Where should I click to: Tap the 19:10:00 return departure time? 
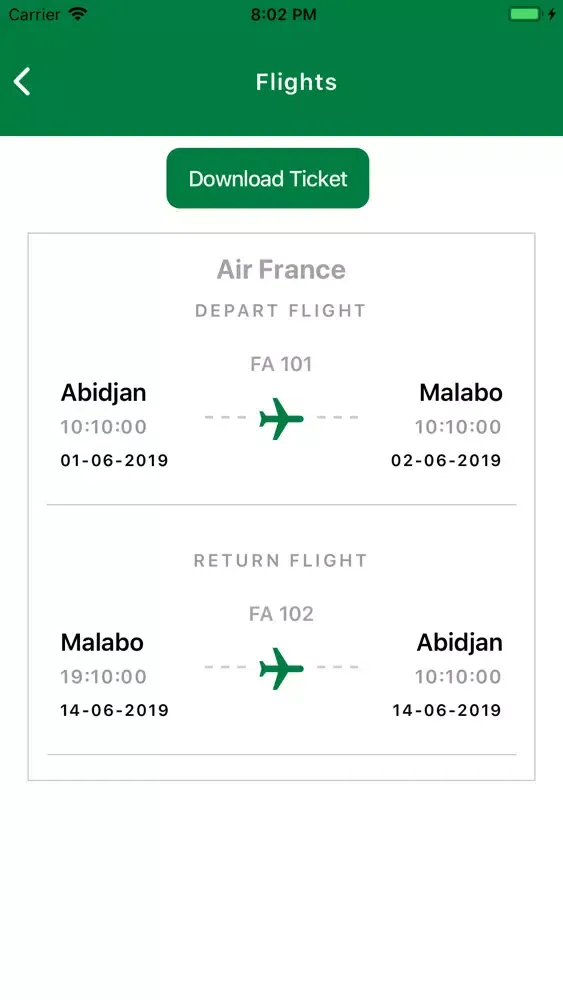click(x=103, y=677)
